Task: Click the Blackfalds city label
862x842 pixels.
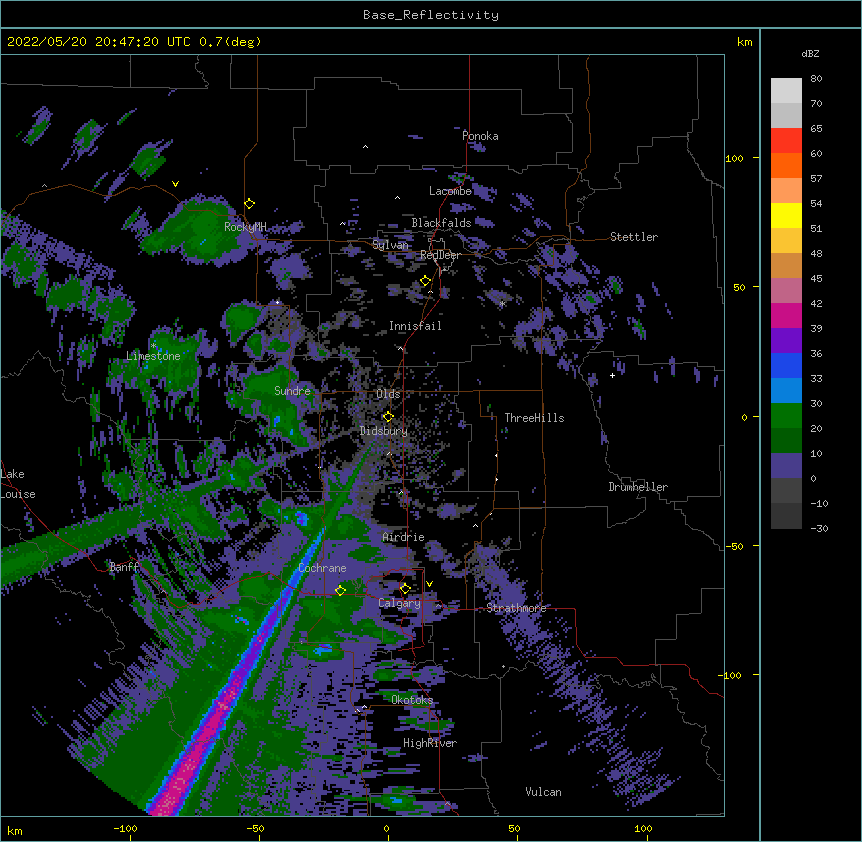Action: (x=441, y=223)
